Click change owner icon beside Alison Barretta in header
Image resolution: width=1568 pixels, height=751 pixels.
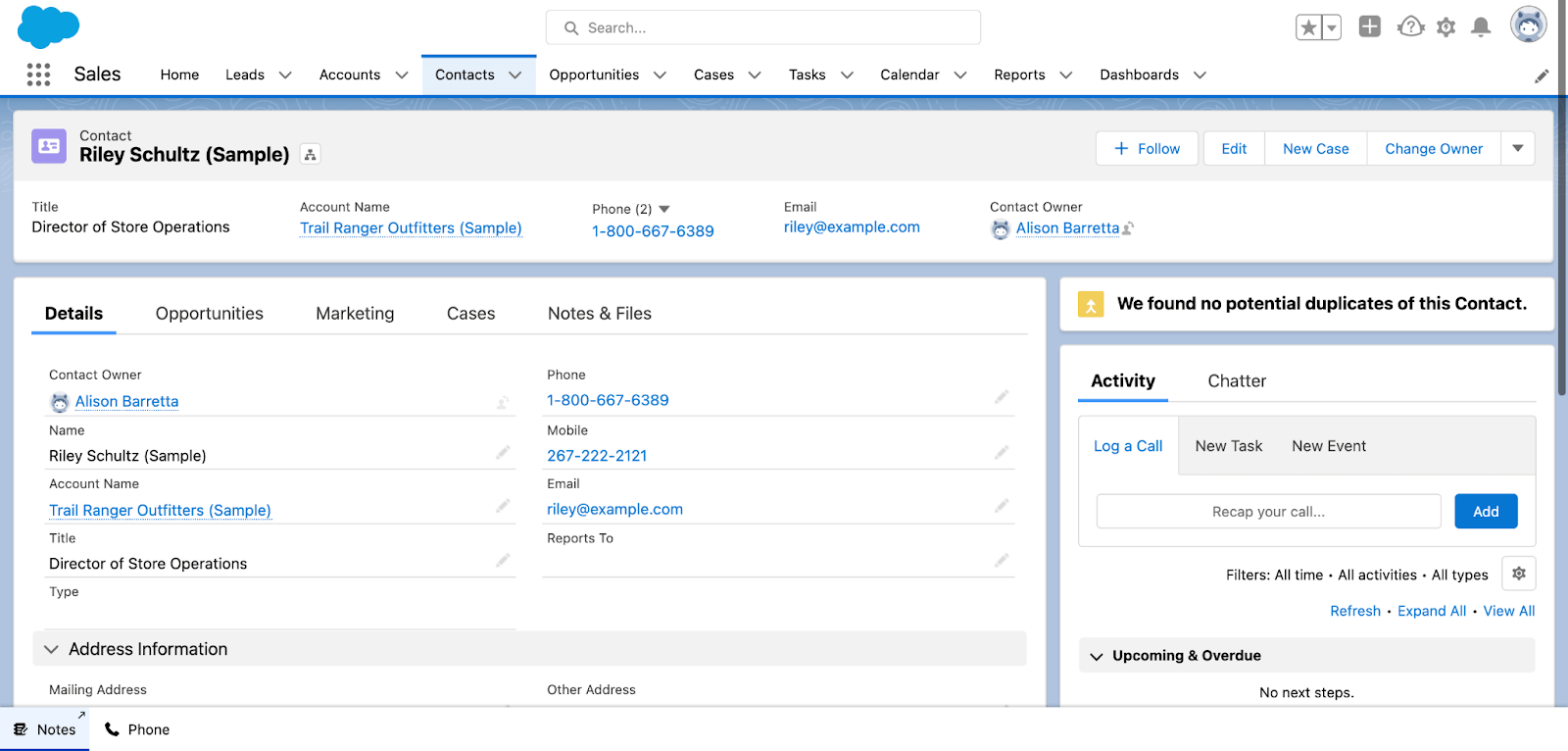[x=1129, y=228]
